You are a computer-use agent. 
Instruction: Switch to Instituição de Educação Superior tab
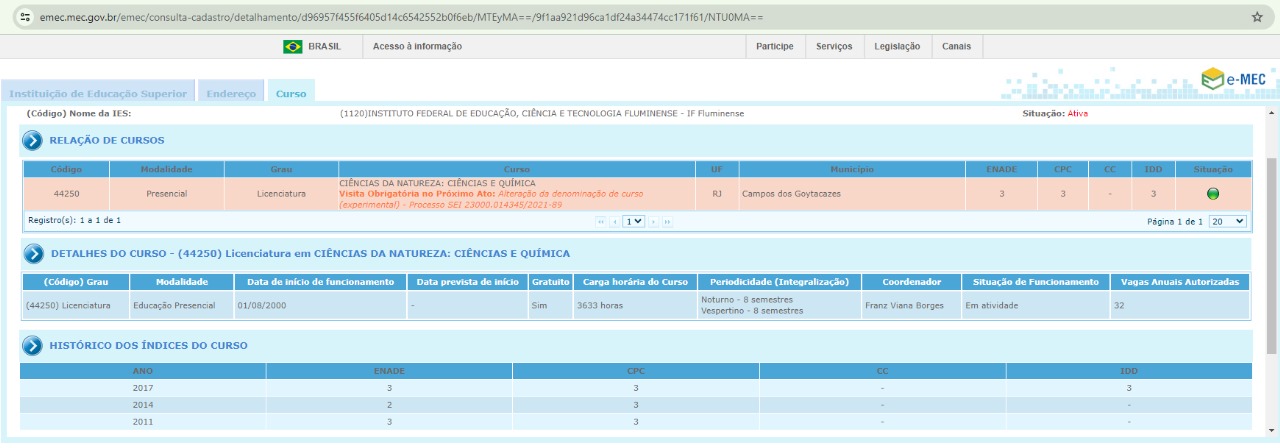click(x=98, y=93)
